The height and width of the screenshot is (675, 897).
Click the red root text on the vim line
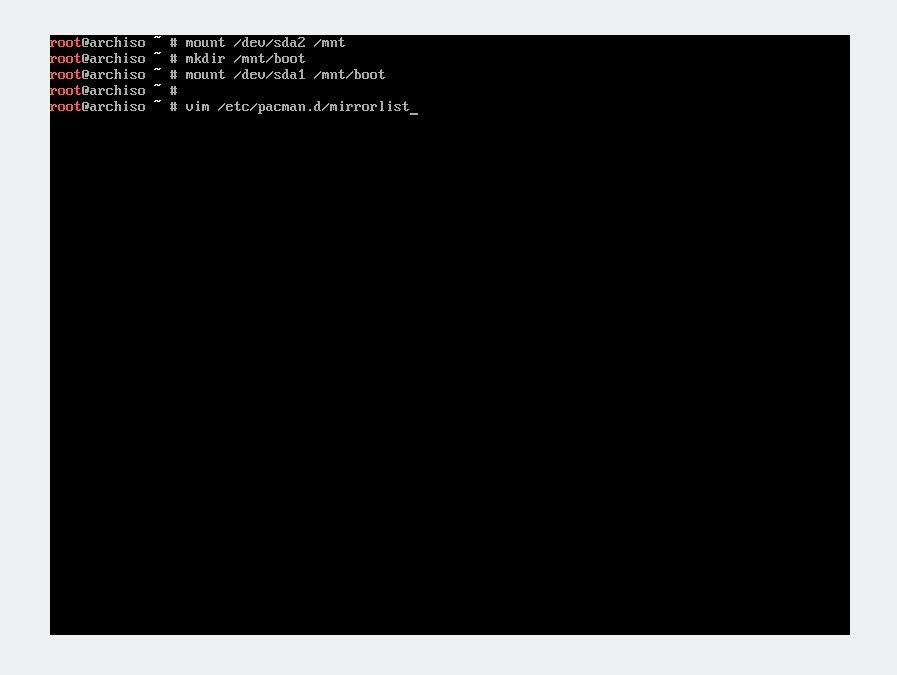tap(65, 107)
